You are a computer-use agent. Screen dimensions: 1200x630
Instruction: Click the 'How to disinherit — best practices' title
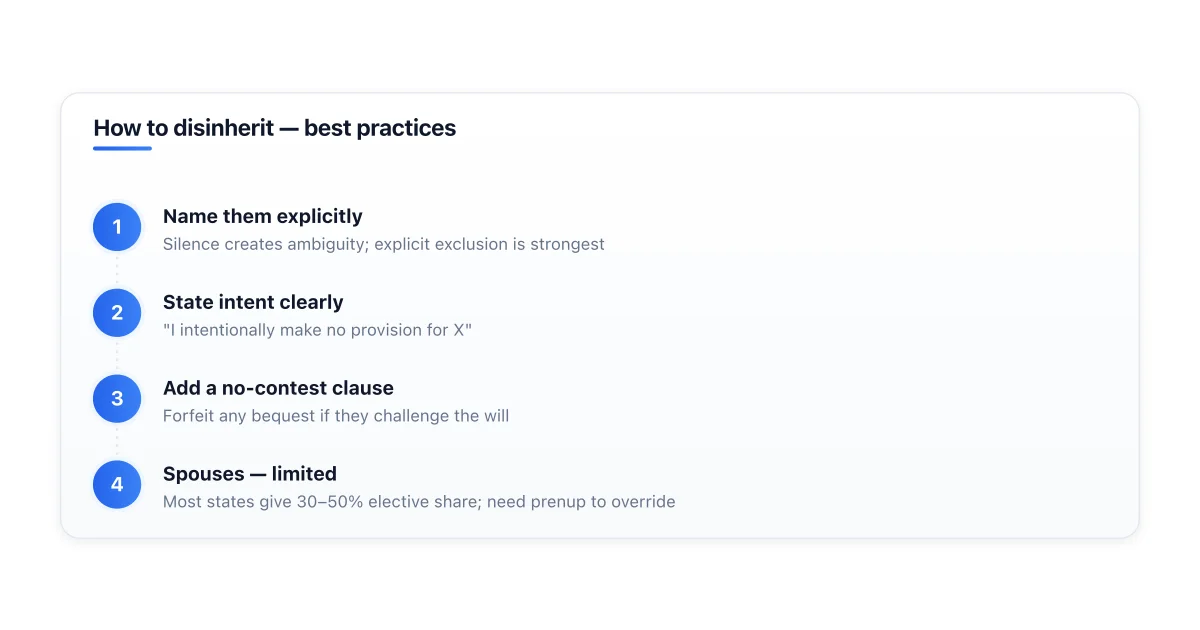coord(274,128)
